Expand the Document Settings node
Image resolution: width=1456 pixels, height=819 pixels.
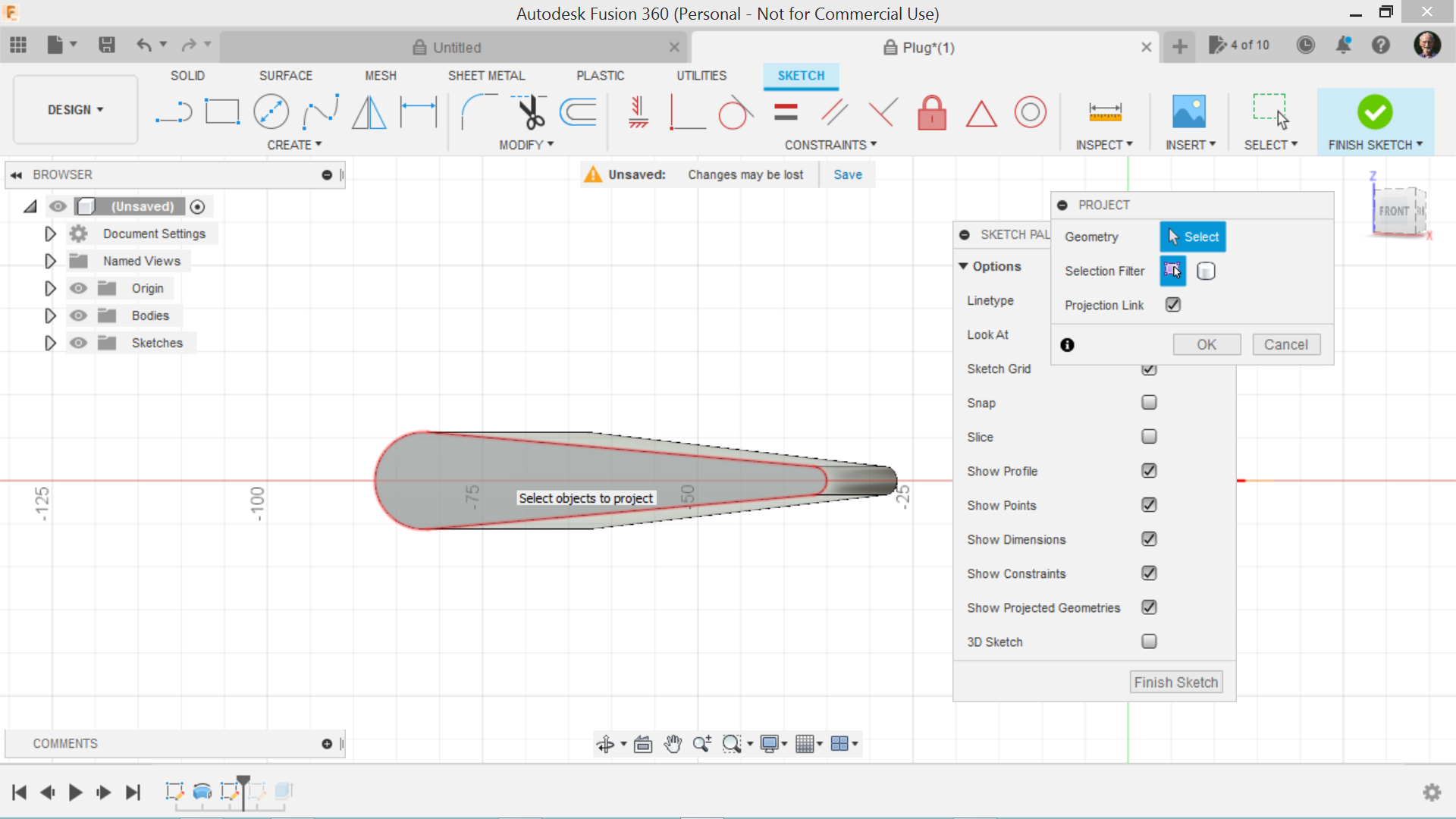(50, 234)
